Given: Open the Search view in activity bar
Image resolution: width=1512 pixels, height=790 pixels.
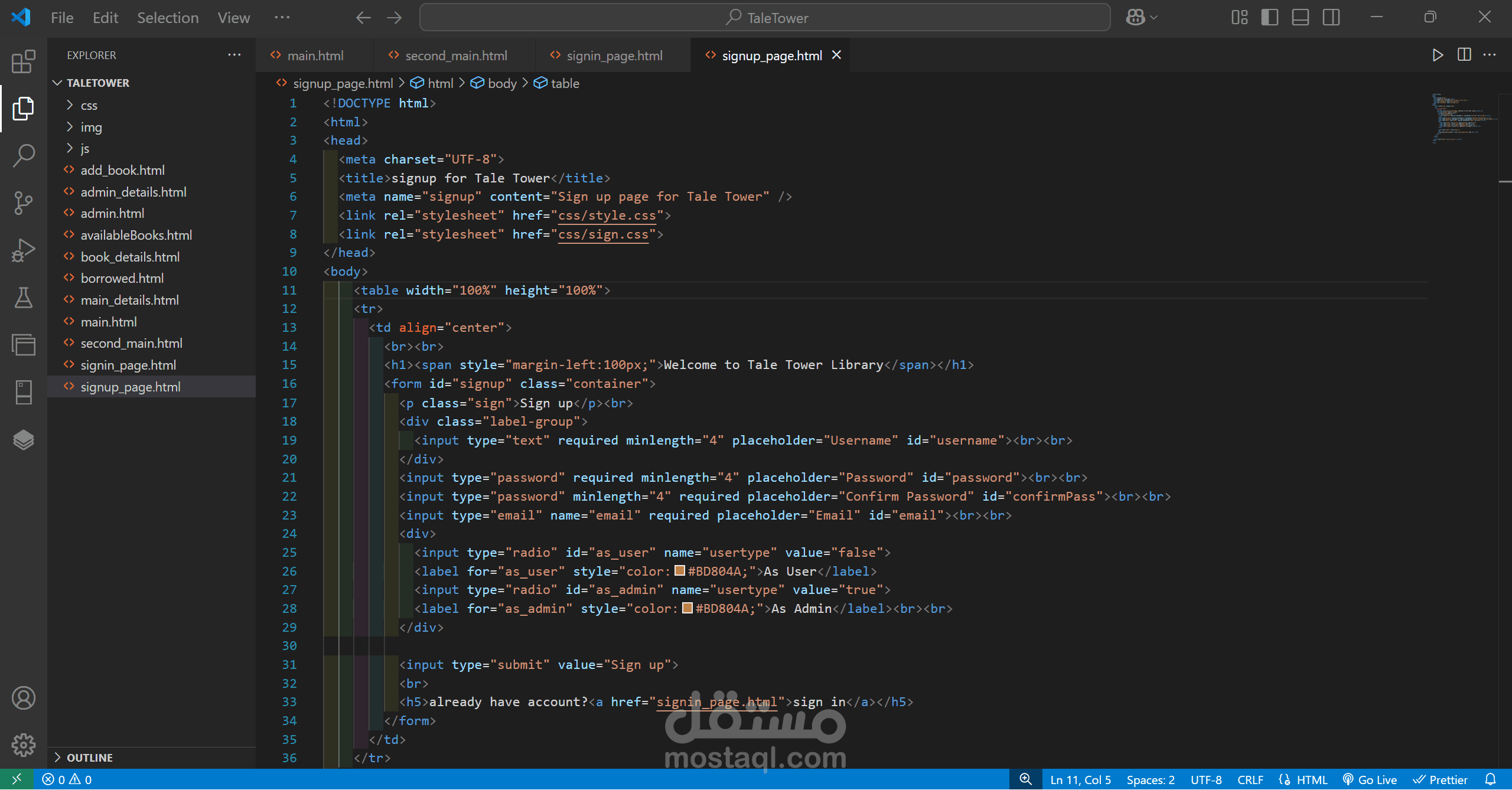Looking at the screenshot, I should (x=24, y=156).
